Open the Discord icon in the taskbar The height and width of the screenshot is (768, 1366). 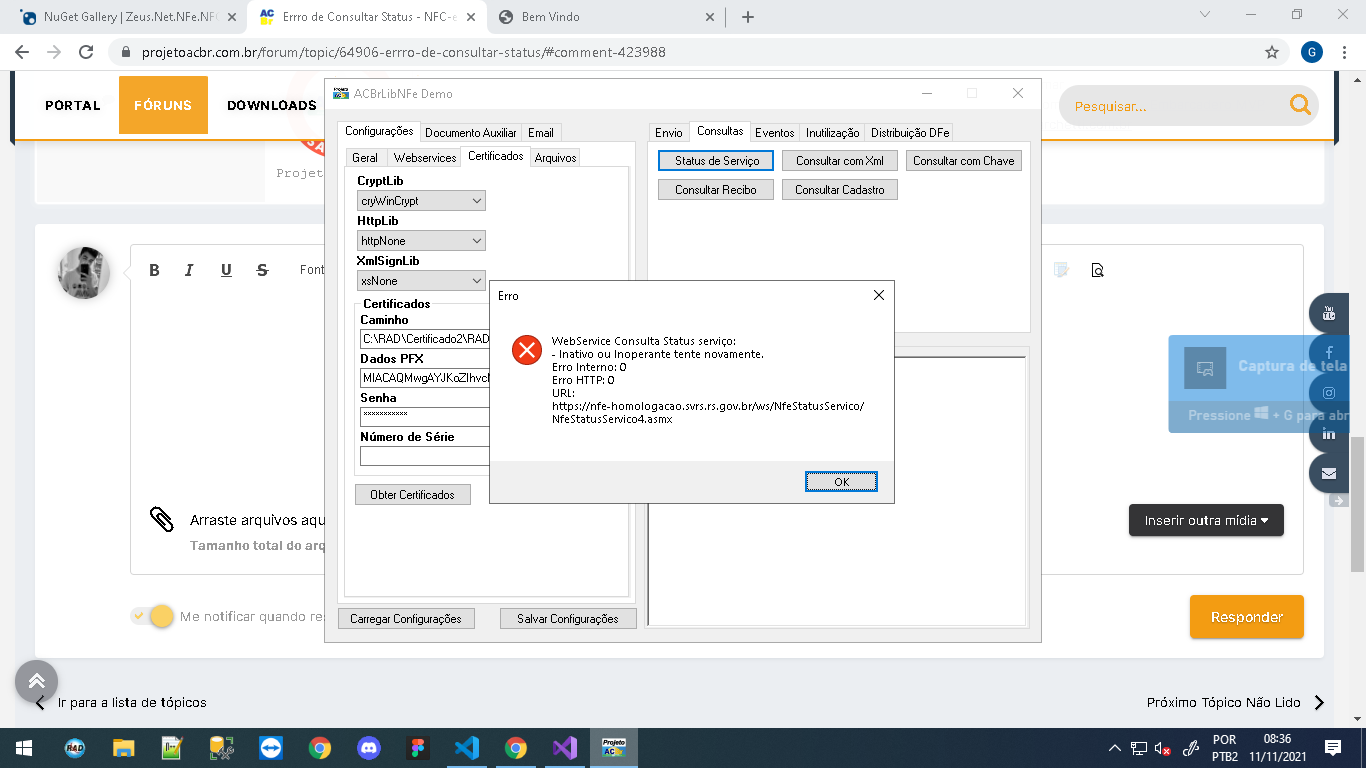[369, 748]
